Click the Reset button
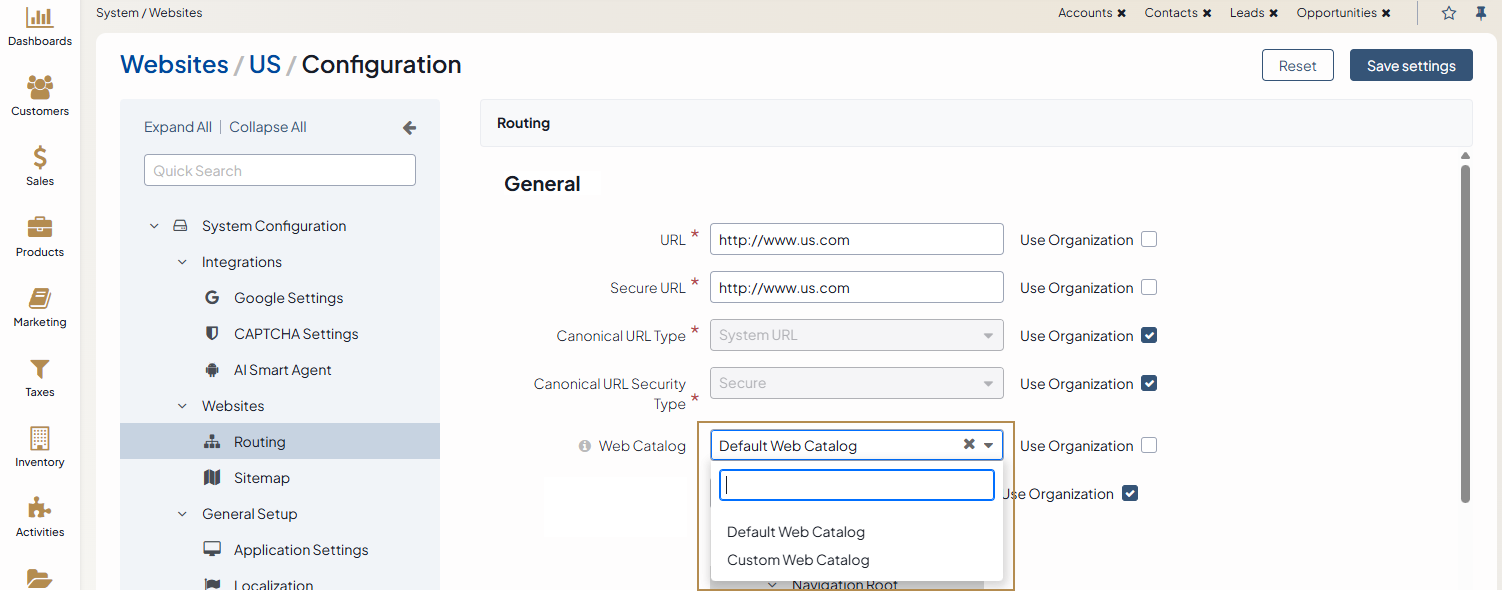This screenshot has width=1502, height=591. pos(1297,65)
